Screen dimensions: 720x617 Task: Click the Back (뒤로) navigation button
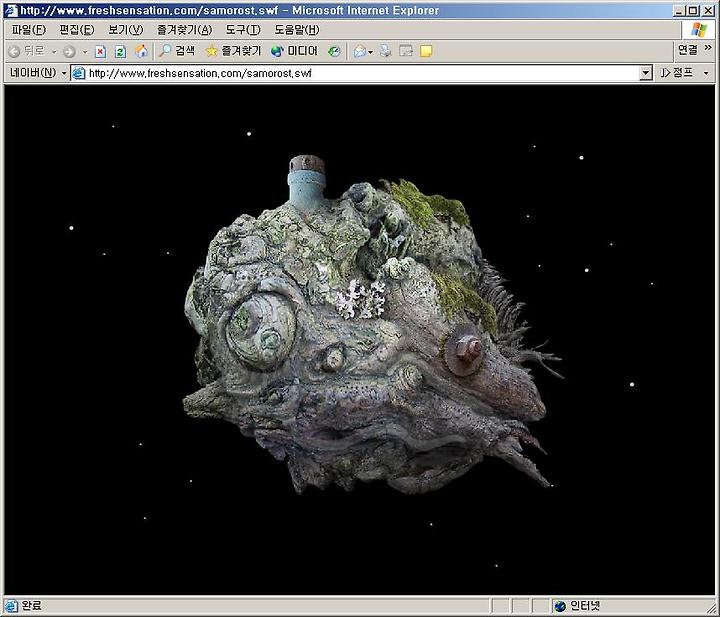point(27,51)
